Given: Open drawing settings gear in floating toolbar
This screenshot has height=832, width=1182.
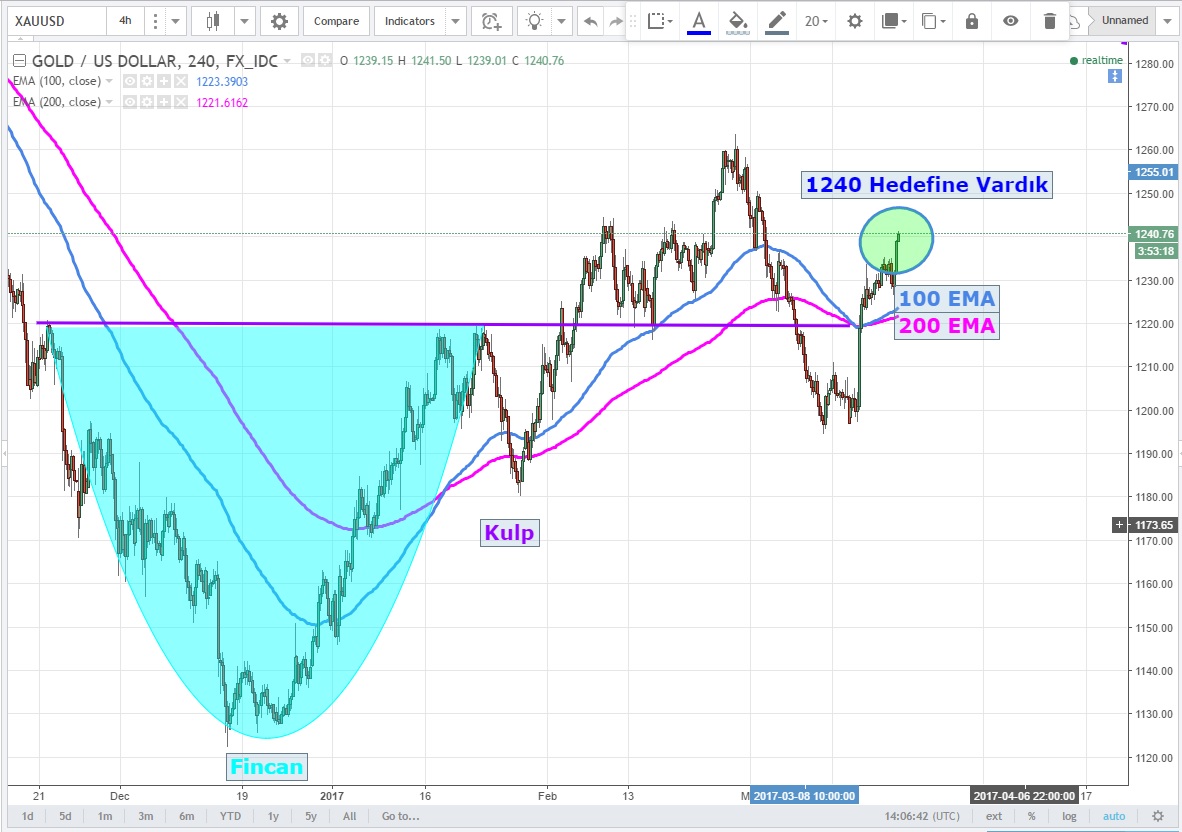Looking at the screenshot, I should click(x=854, y=21).
